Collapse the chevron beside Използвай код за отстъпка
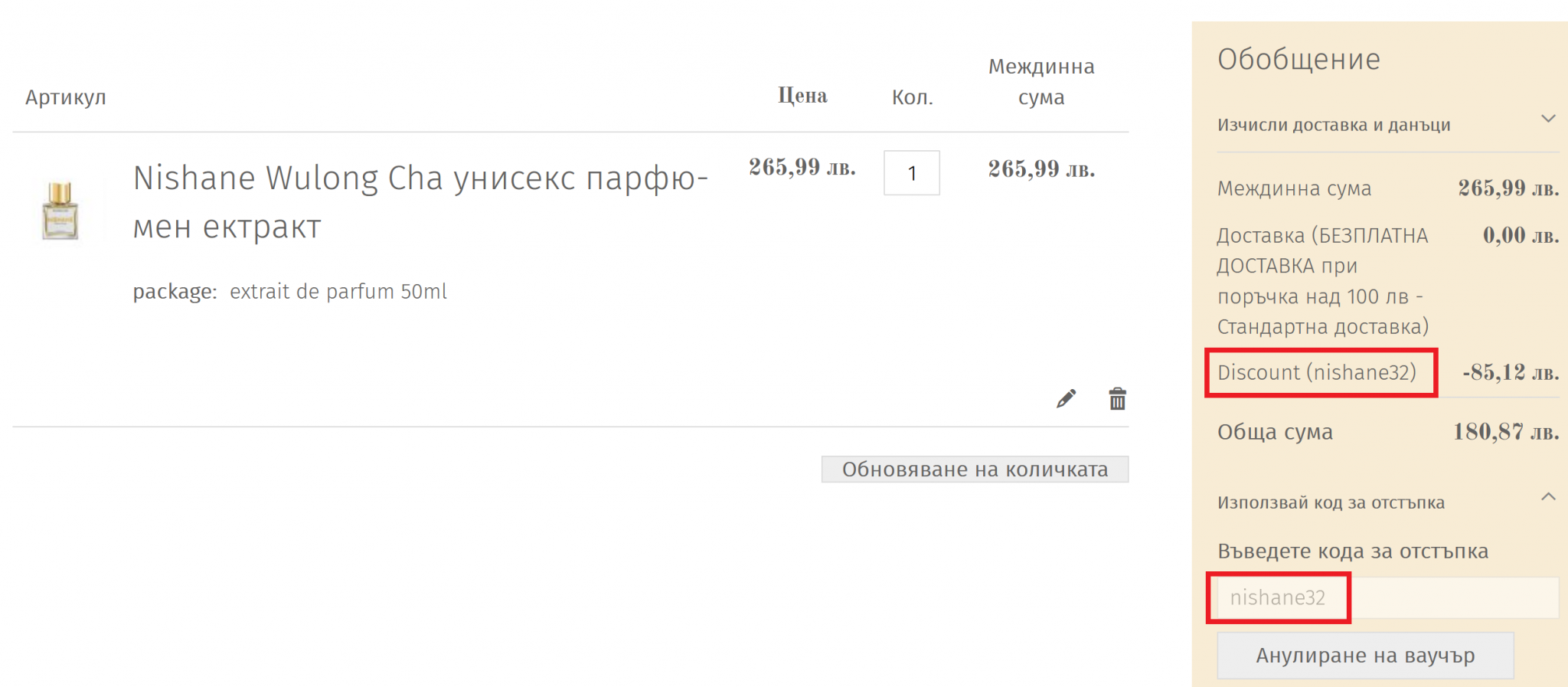 (1548, 497)
